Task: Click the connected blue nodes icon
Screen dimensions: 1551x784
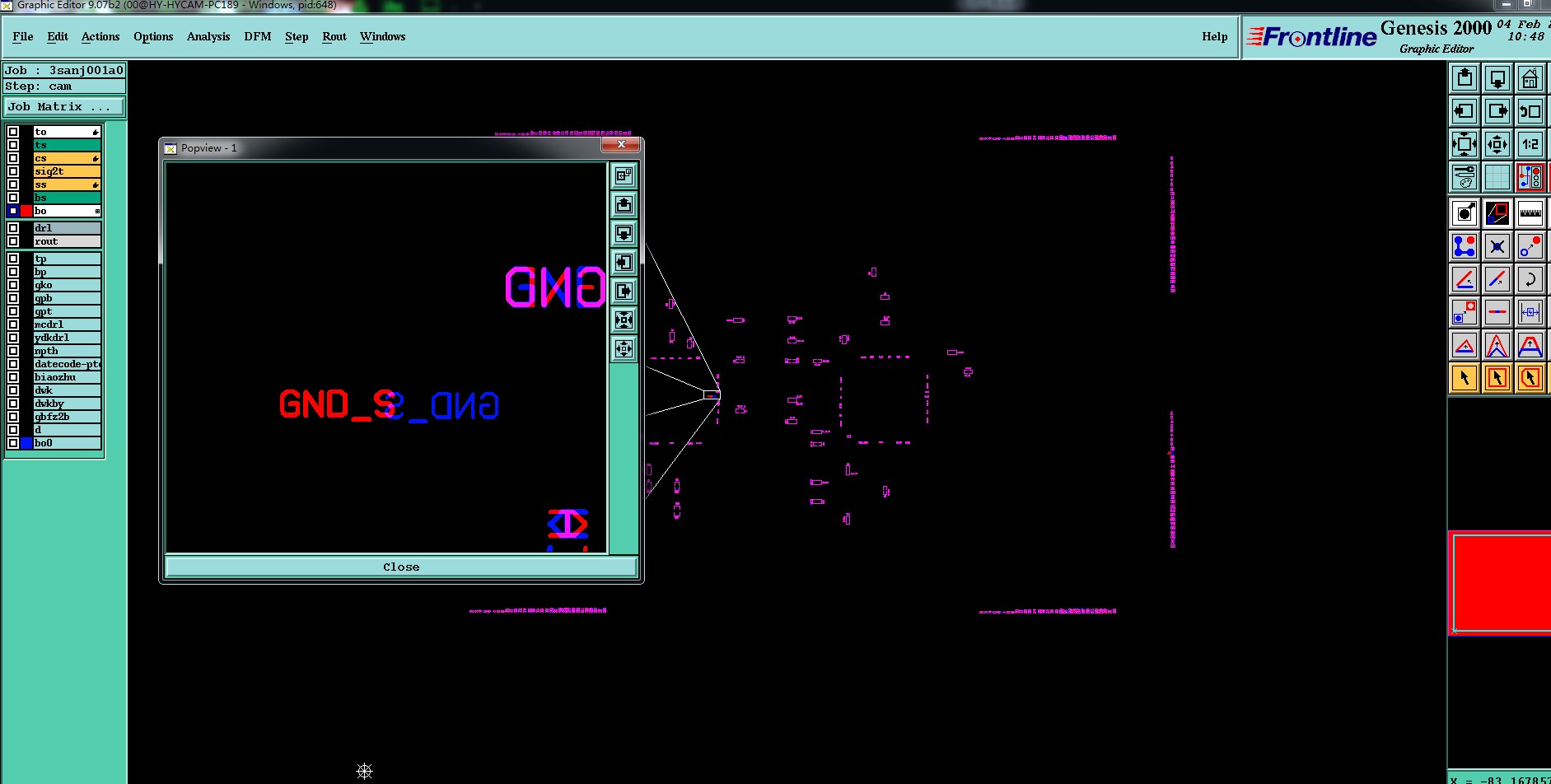Action: click(1465, 246)
